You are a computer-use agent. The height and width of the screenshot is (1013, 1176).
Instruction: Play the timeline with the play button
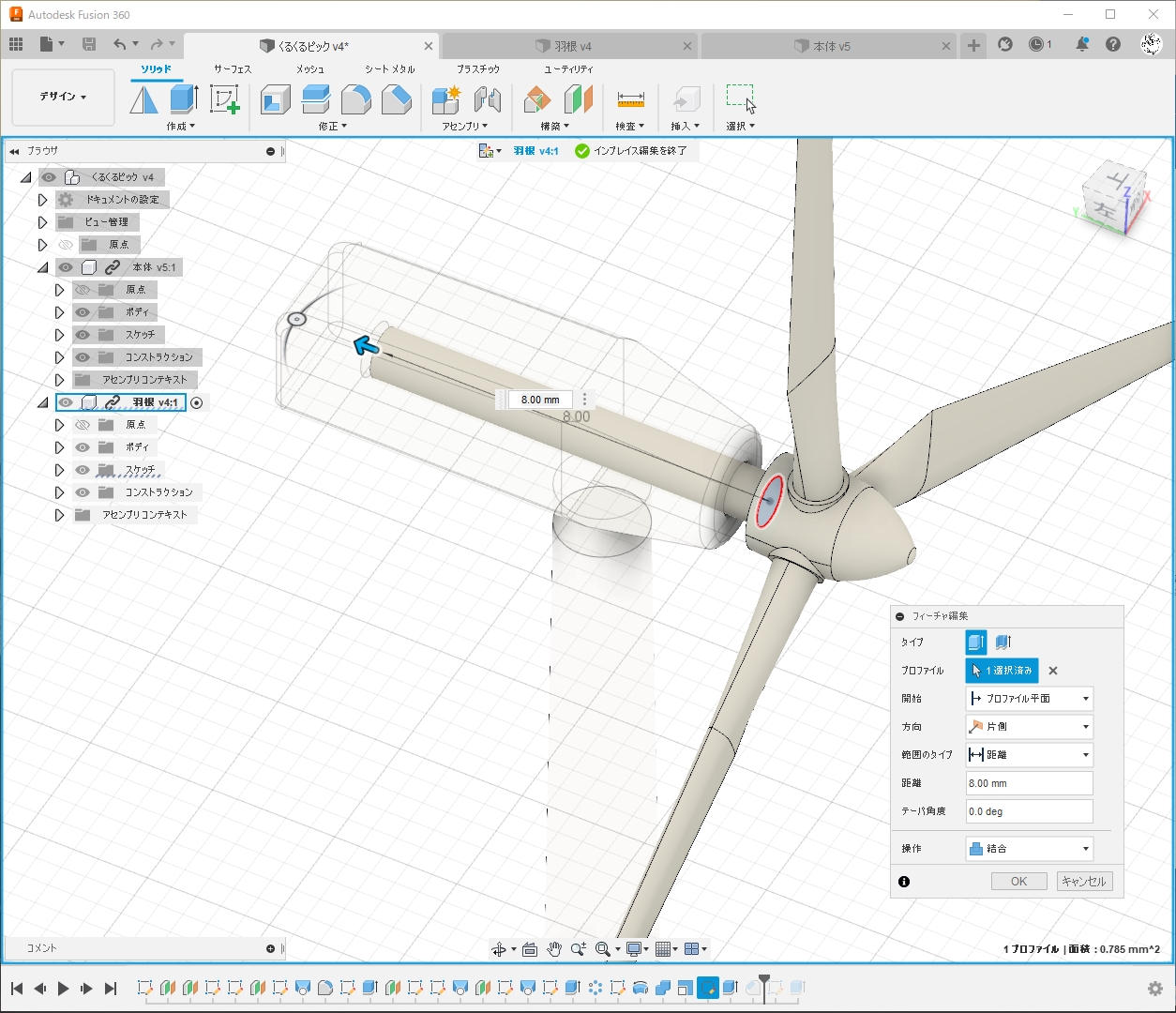(63, 989)
